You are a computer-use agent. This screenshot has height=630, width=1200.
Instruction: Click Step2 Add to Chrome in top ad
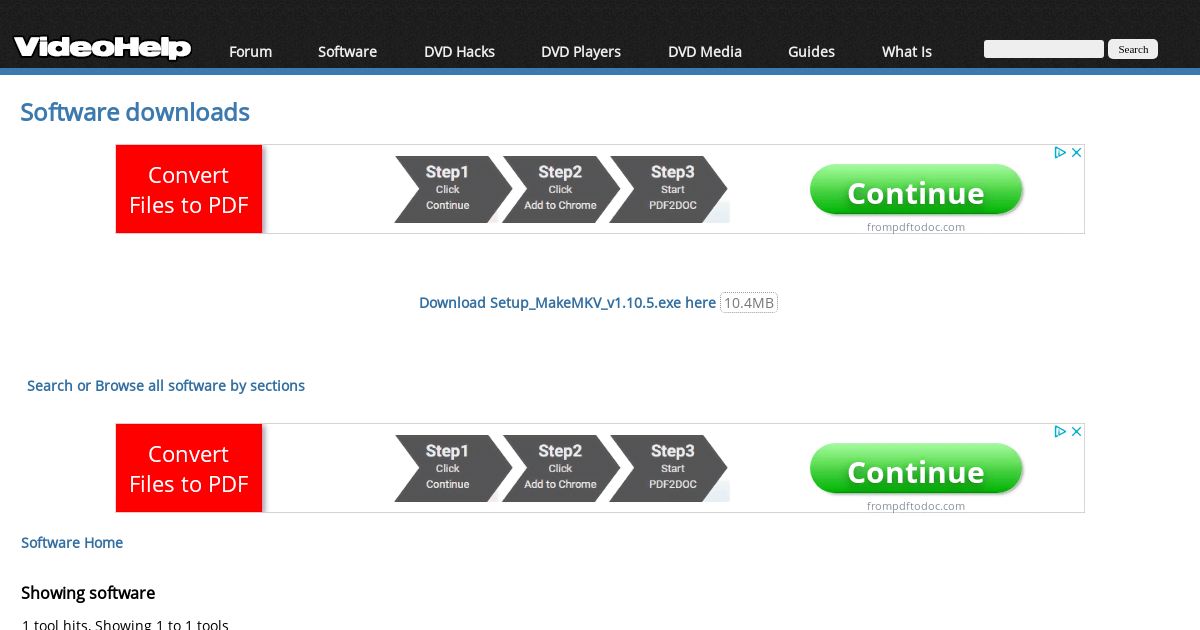[560, 189]
